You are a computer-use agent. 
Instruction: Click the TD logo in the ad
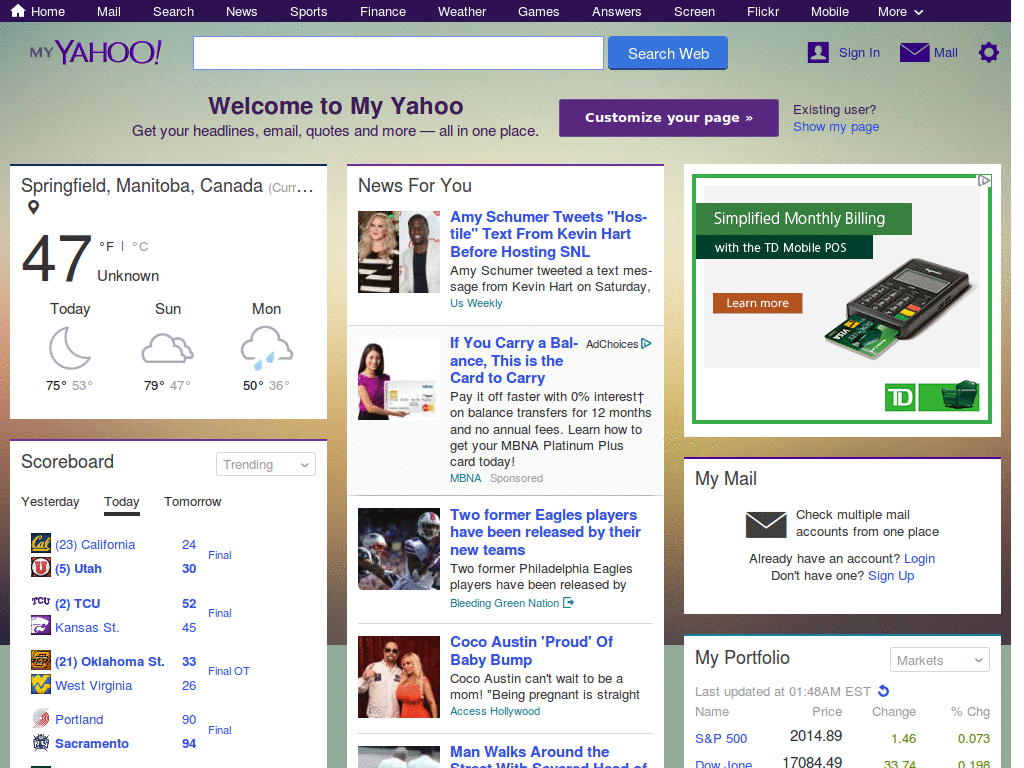point(900,397)
